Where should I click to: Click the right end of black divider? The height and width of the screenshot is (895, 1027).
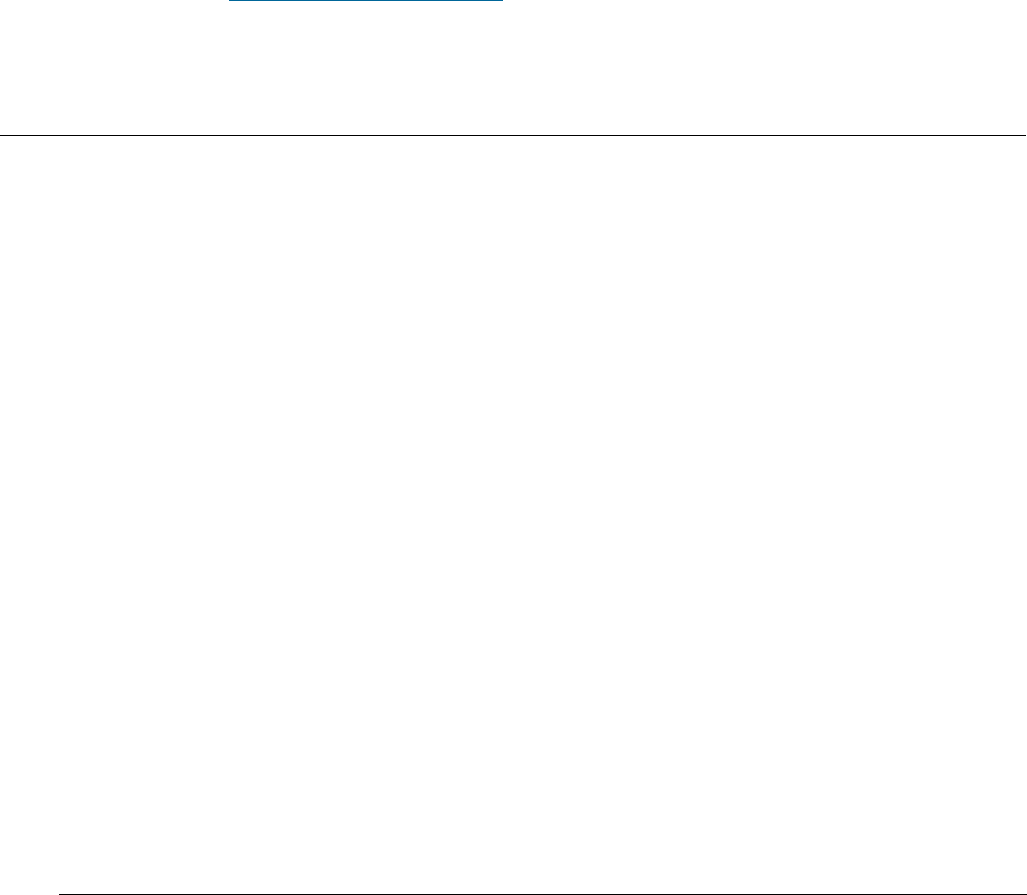(x=1024, y=136)
